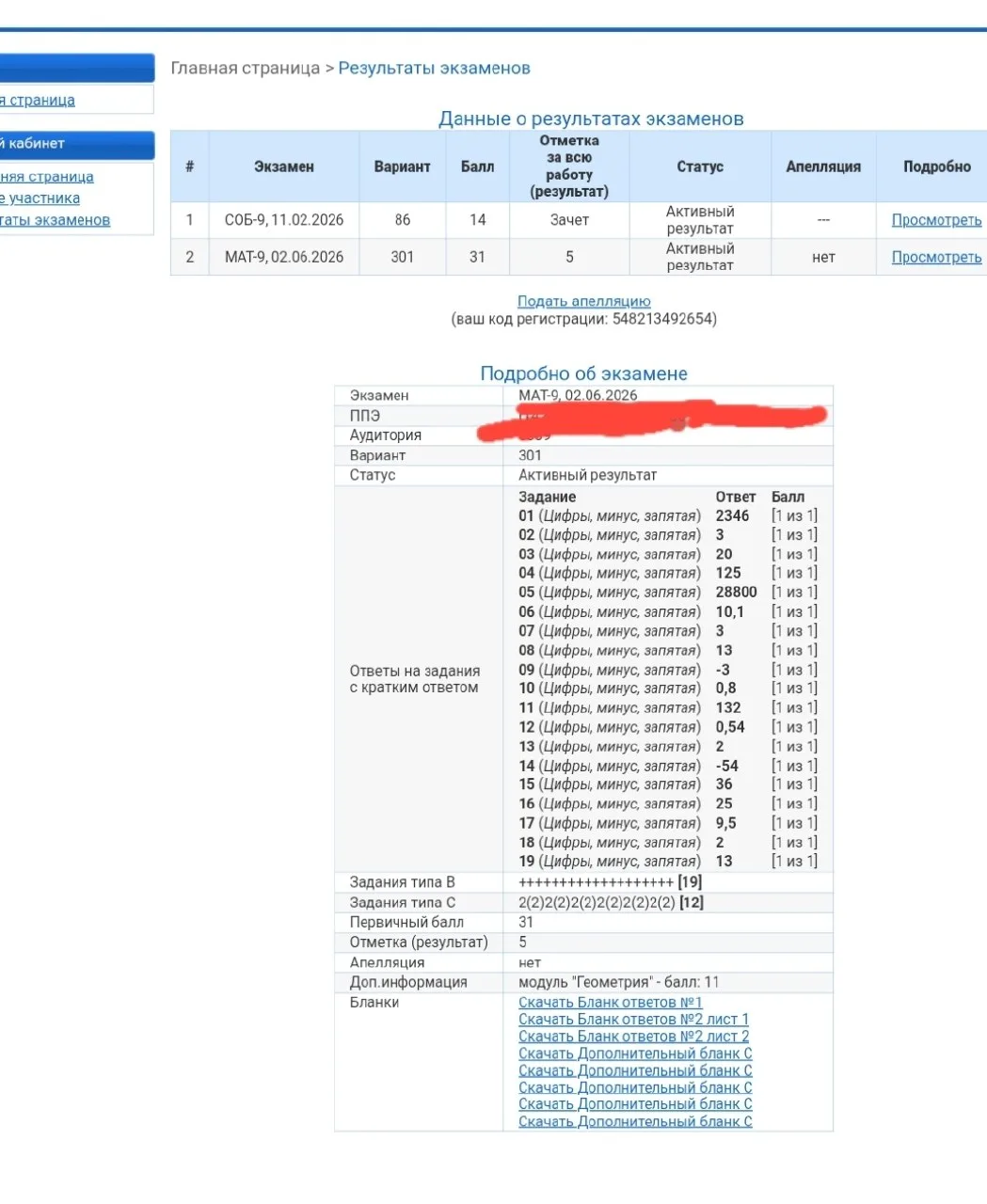This screenshot has height=1204, width=987.
Task: Go to Главная страница in breadcrumb
Action: coord(245,69)
